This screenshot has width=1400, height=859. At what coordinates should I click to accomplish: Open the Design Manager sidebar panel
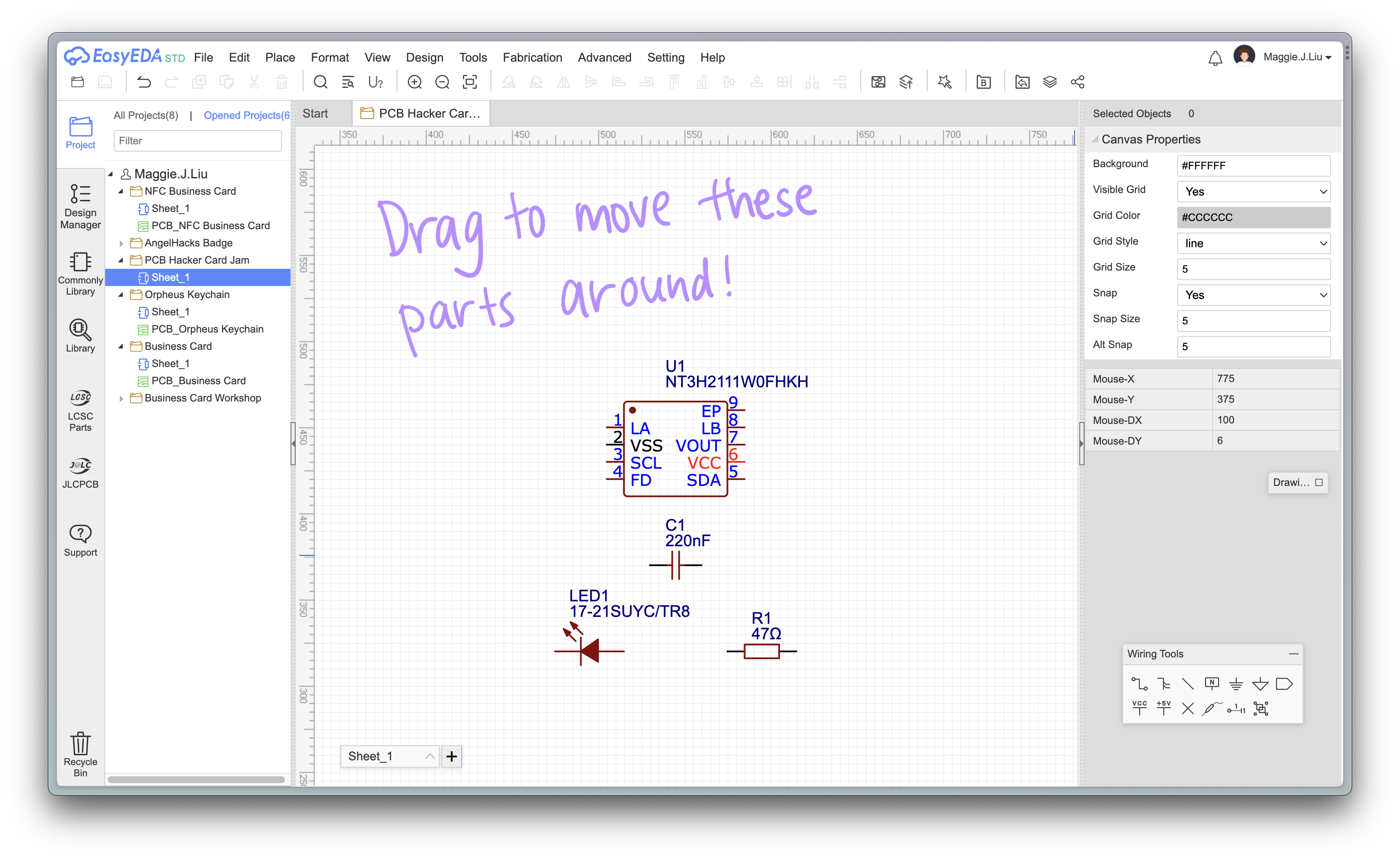[x=80, y=205]
